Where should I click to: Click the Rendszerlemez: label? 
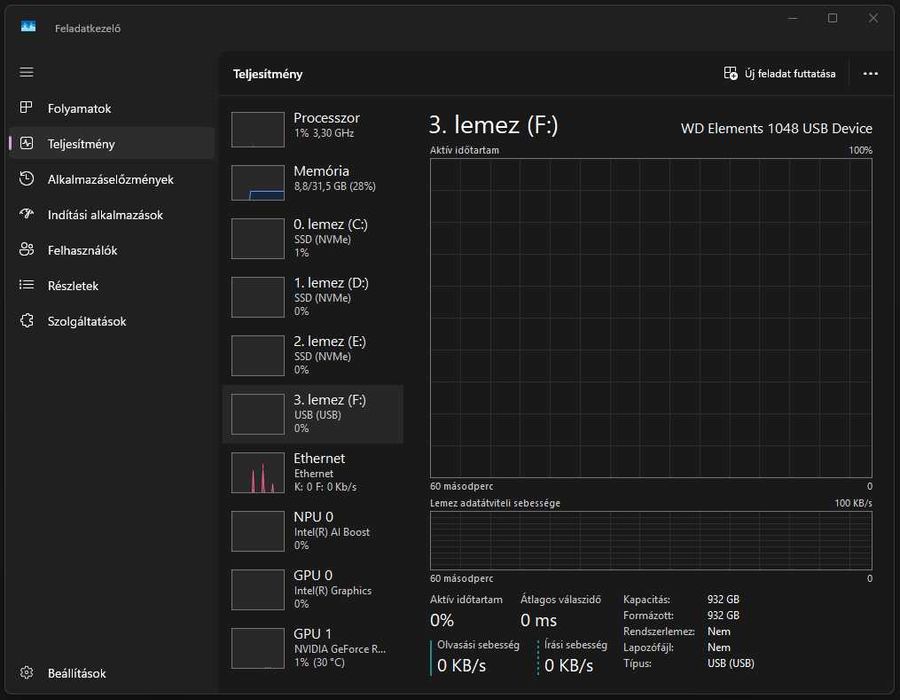tap(659, 631)
